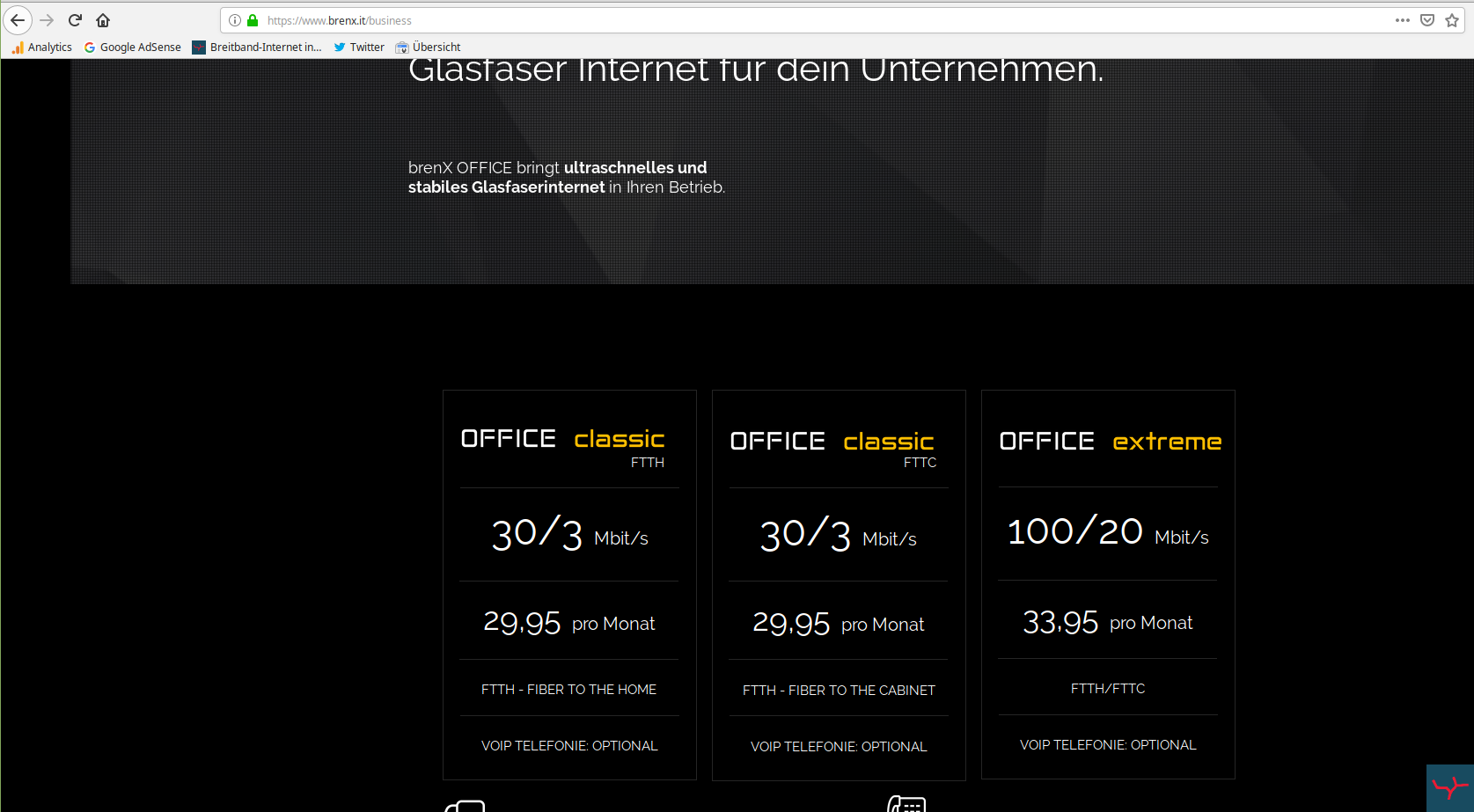Open the chat widget in the bottom corner
The width and height of the screenshot is (1474, 812).
click(x=1449, y=787)
